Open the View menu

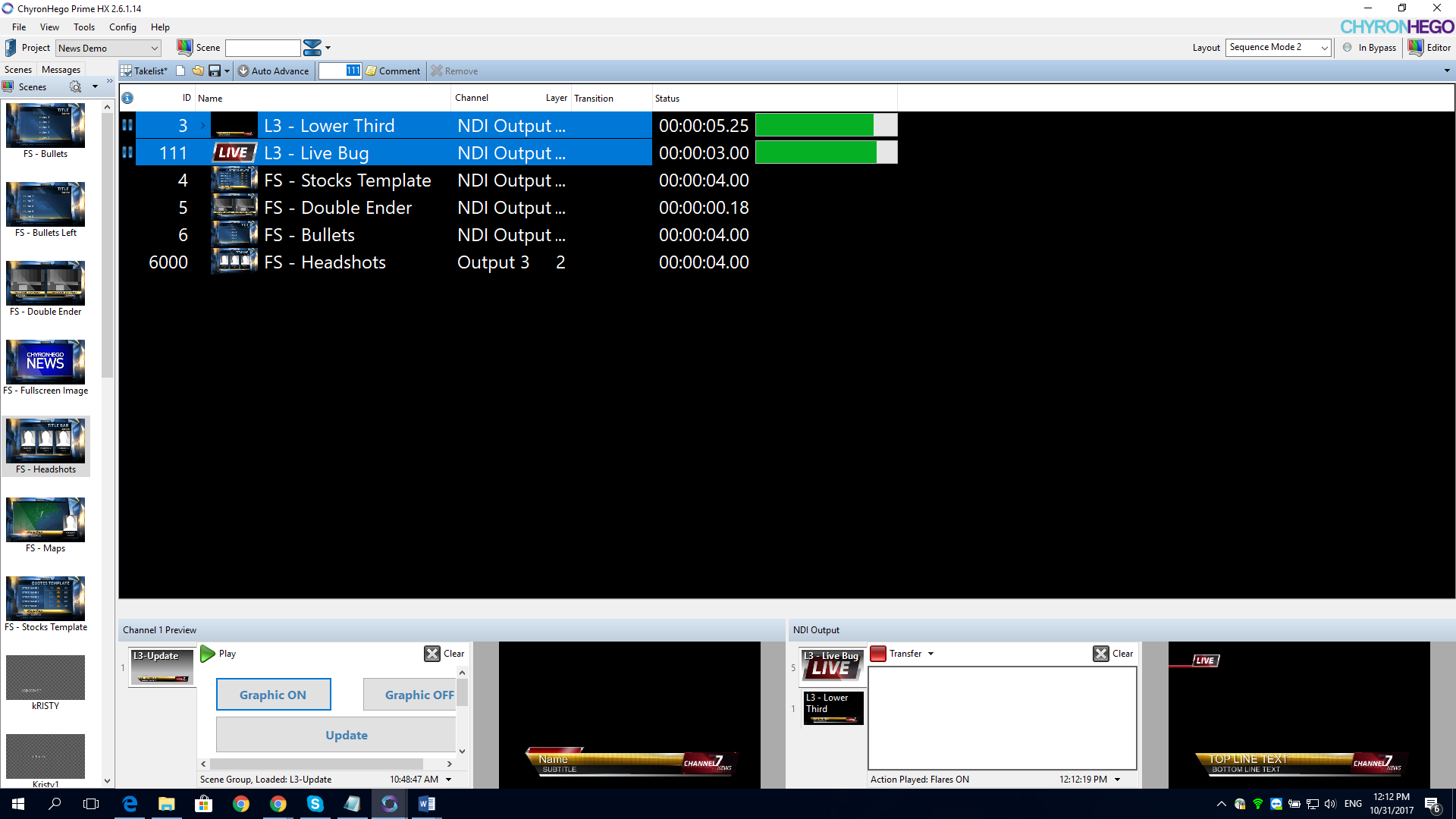49,27
